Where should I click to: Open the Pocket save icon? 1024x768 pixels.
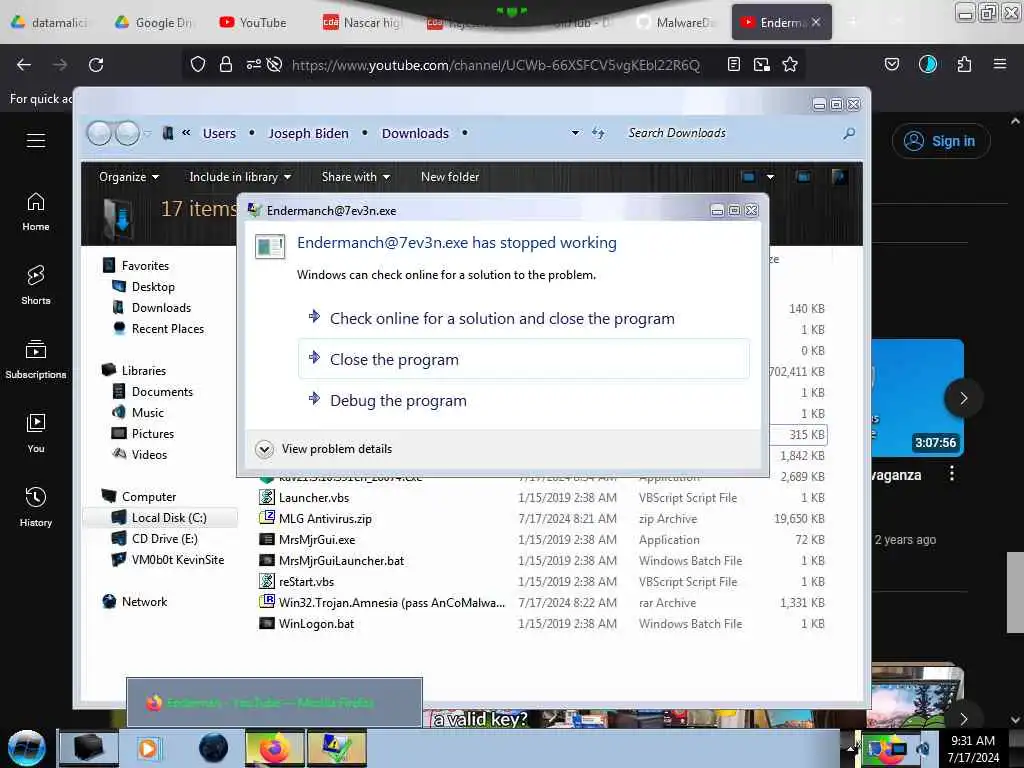tap(891, 64)
